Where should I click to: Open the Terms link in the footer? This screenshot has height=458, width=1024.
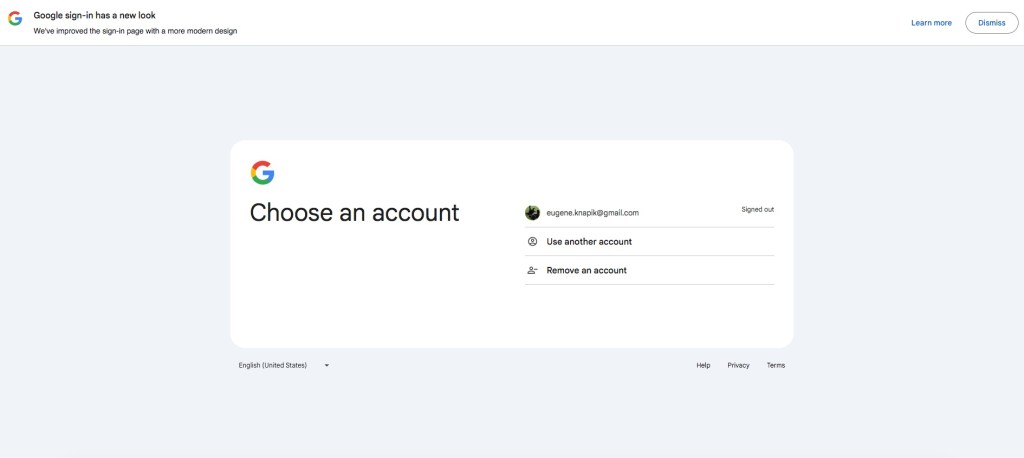776,365
